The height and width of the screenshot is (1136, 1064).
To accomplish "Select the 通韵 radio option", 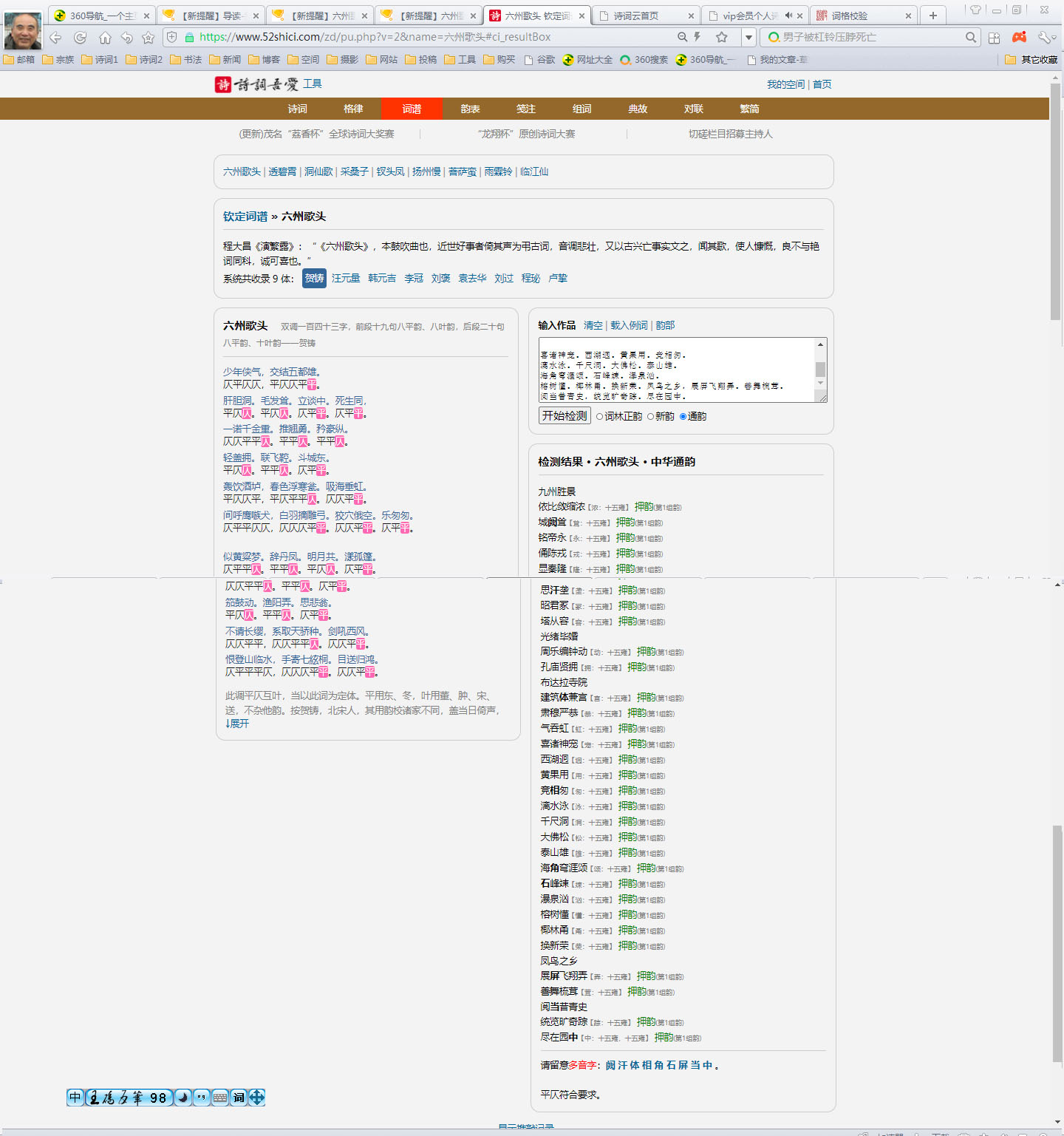I will (683, 417).
